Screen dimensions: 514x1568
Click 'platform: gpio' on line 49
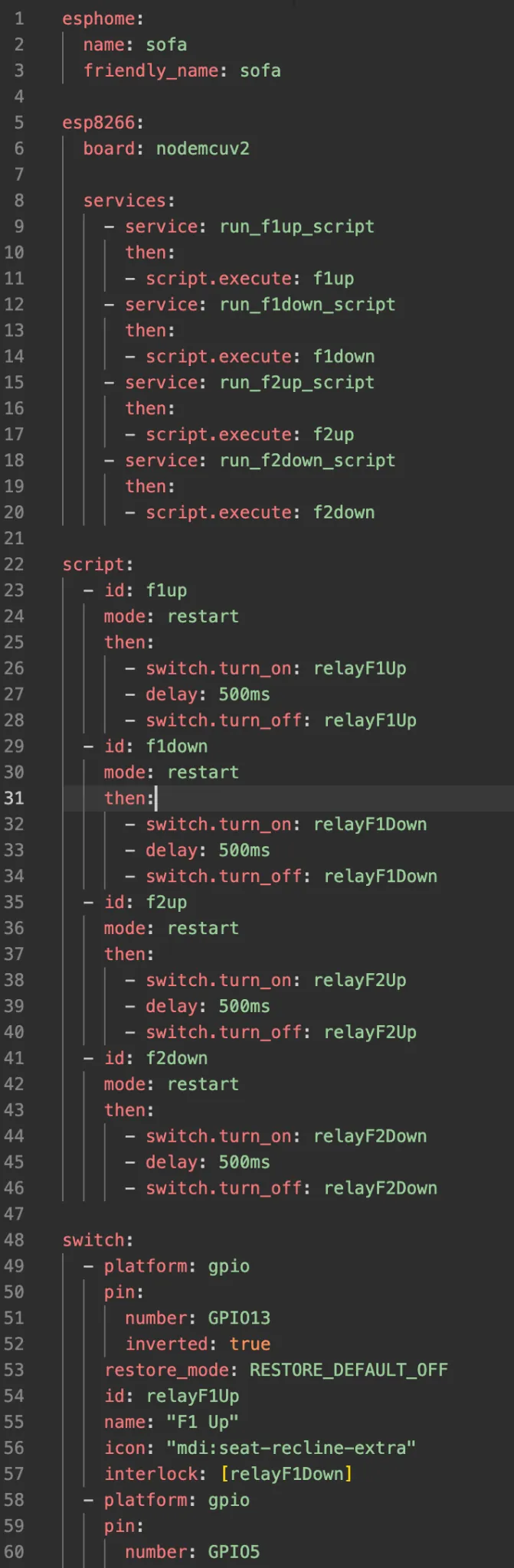click(x=177, y=1268)
